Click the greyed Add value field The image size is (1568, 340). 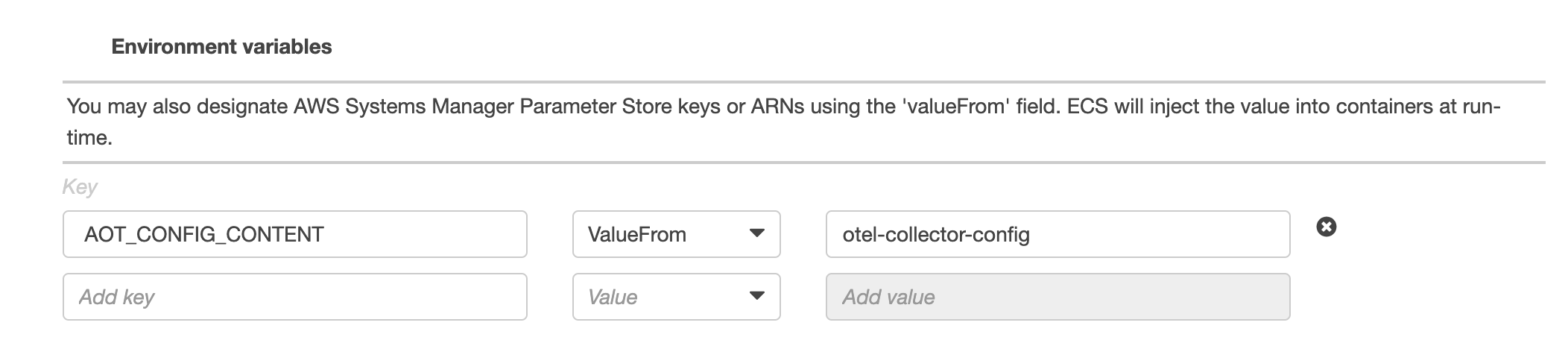(x=1058, y=297)
